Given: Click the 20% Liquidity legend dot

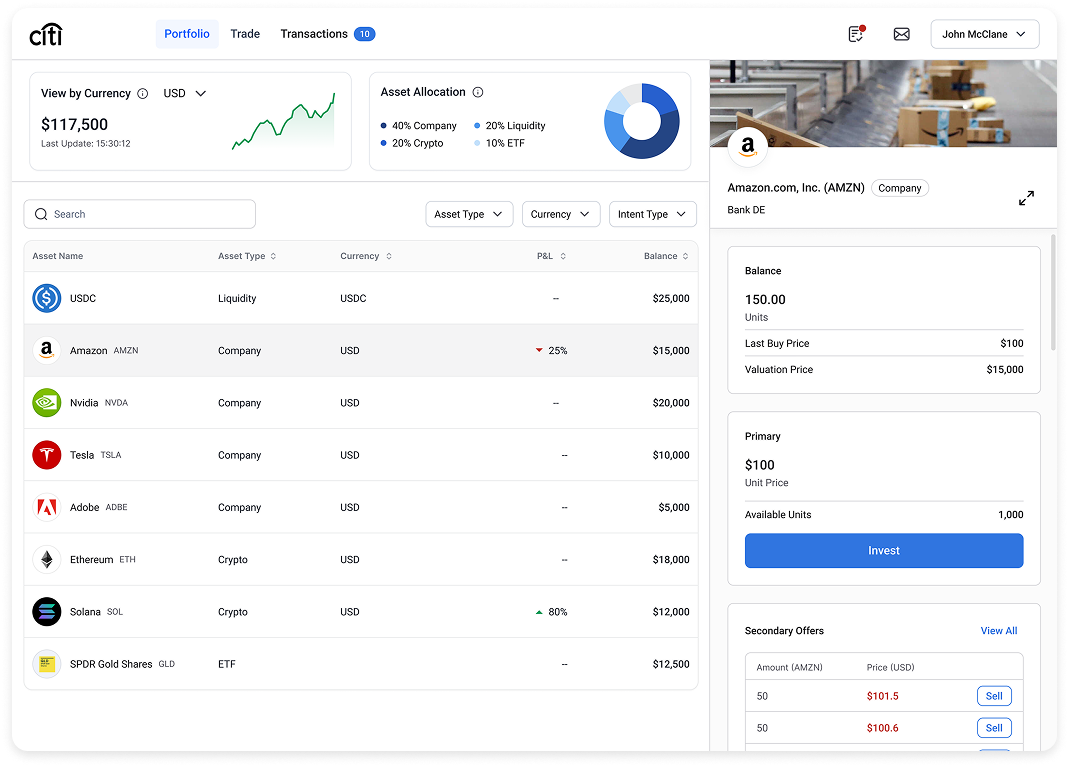Looking at the screenshot, I should pyautogui.click(x=477, y=125).
